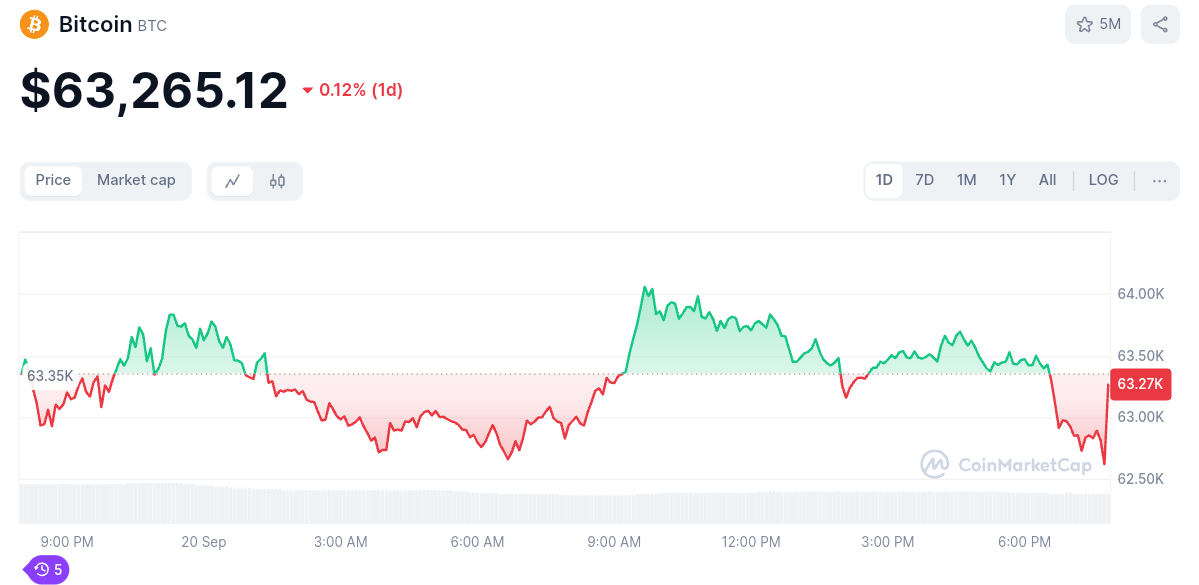The image size is (1199, 585).
Task: Enable logarithmic scale with LOG
Action: pos(1103,180)
